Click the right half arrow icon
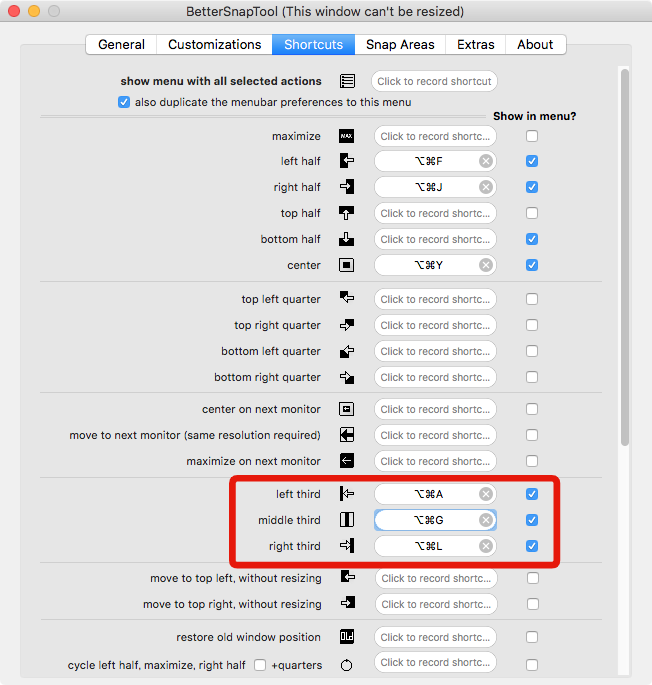The height and width of the screenshot is (685, 652). coord(347,187)
